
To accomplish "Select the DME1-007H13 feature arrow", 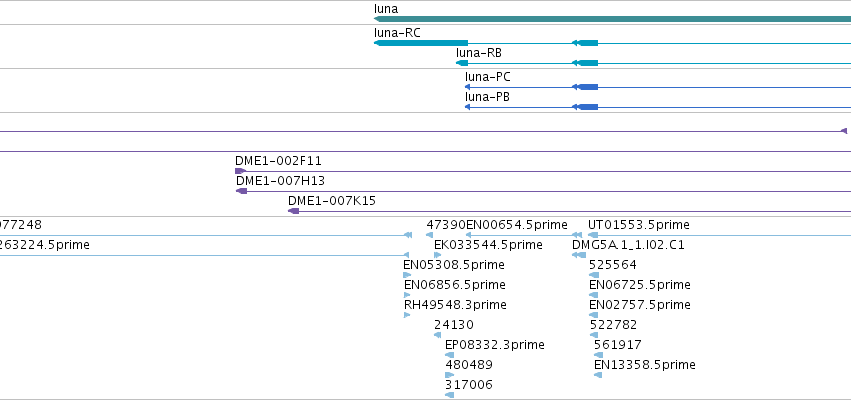I will pos(242,191).
